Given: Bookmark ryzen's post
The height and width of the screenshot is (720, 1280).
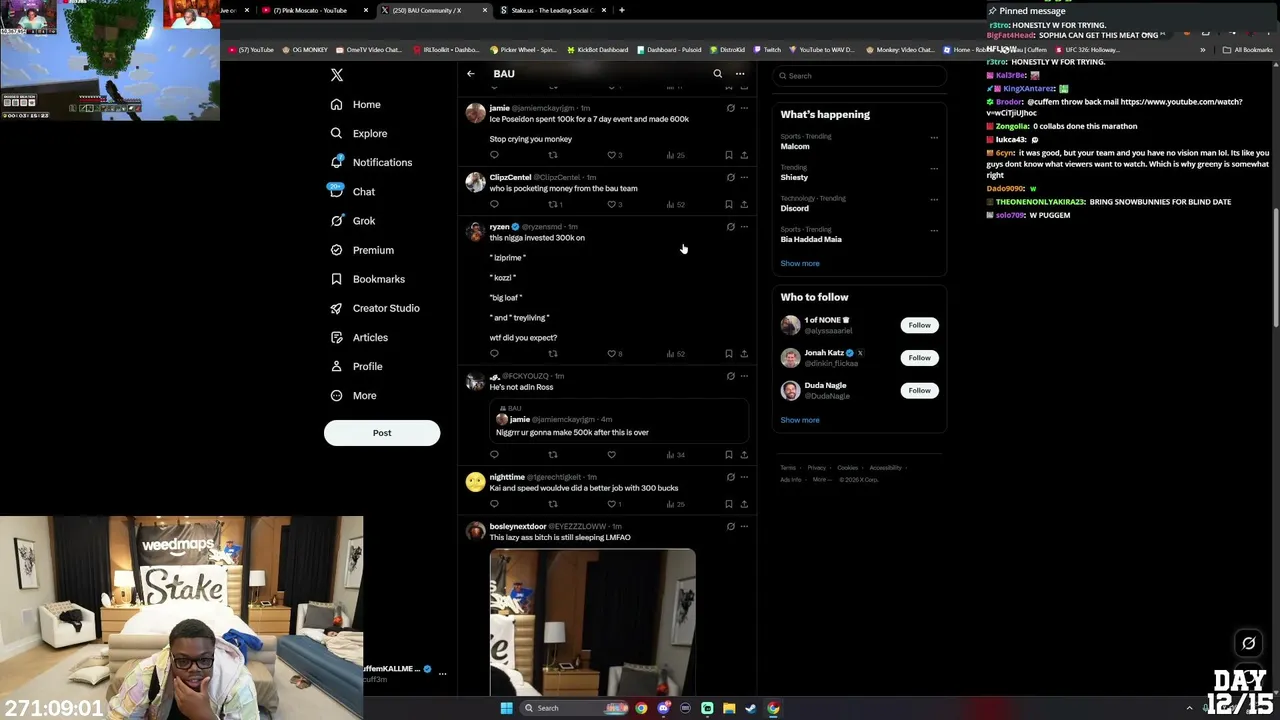Looking at the screenshot, I should pos(729,353).
